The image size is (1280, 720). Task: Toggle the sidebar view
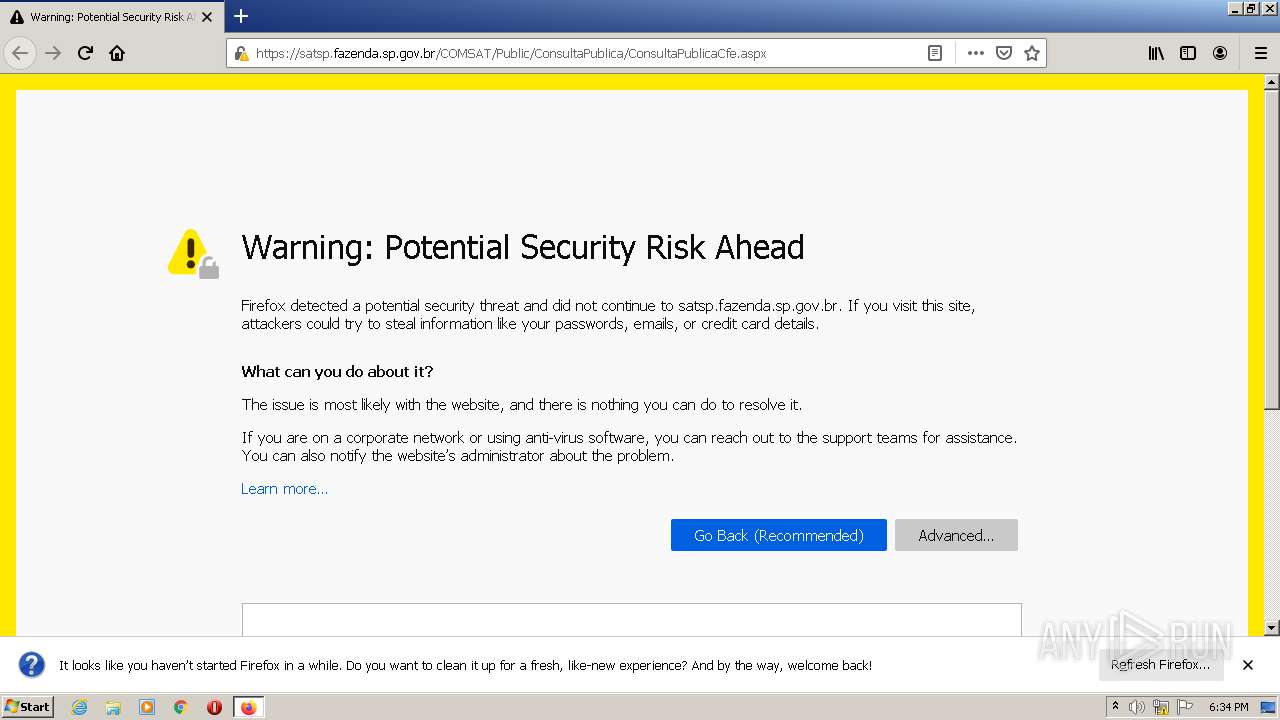(x=1188, y=53)
